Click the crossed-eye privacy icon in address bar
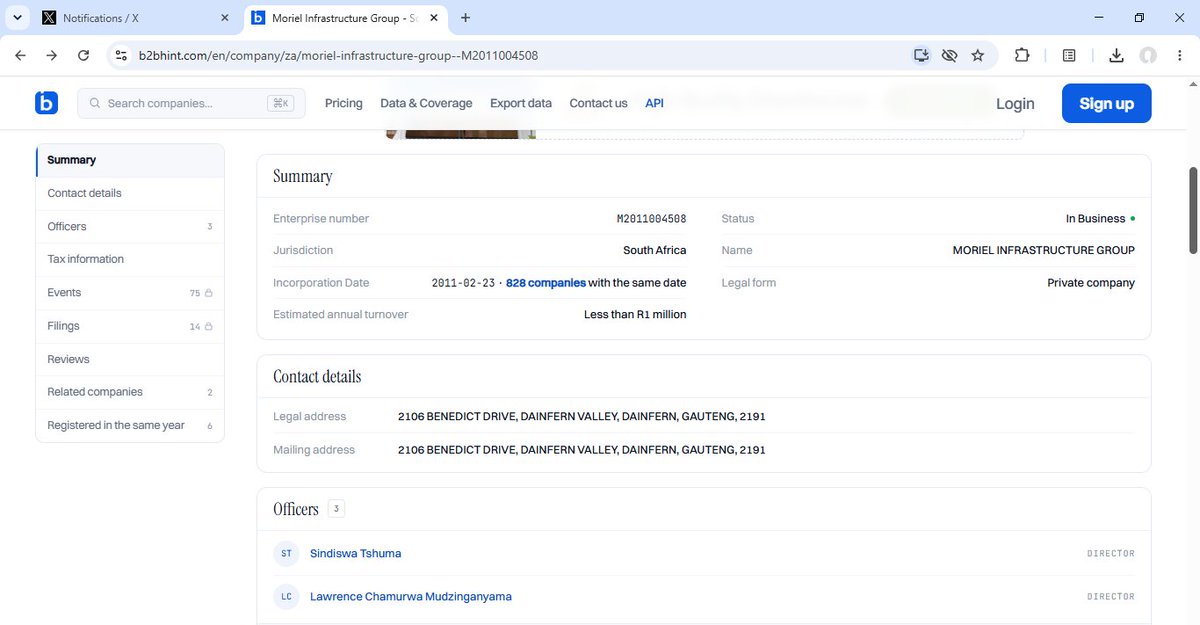This screenshot has width=1200, height=625. click(x=950, y=56)
